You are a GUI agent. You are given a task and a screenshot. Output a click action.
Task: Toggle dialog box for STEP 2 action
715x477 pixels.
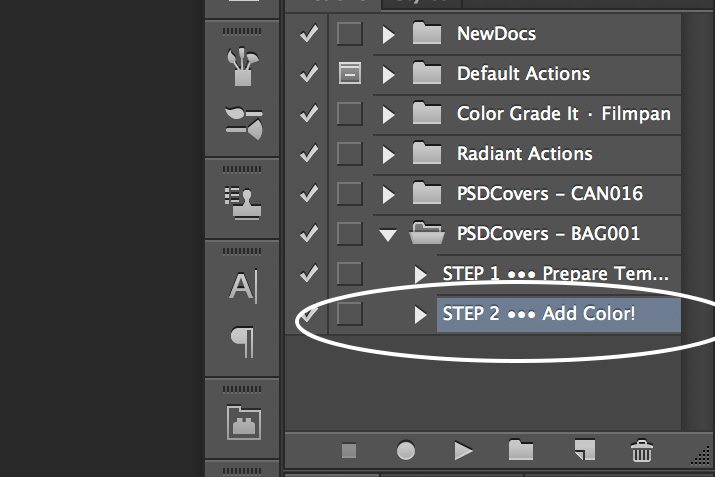click(350, 313)
